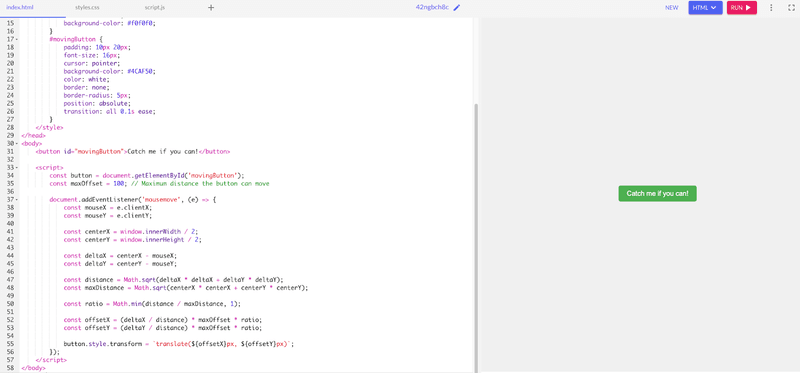Click line number 55 in the gutter

(10, 344)
